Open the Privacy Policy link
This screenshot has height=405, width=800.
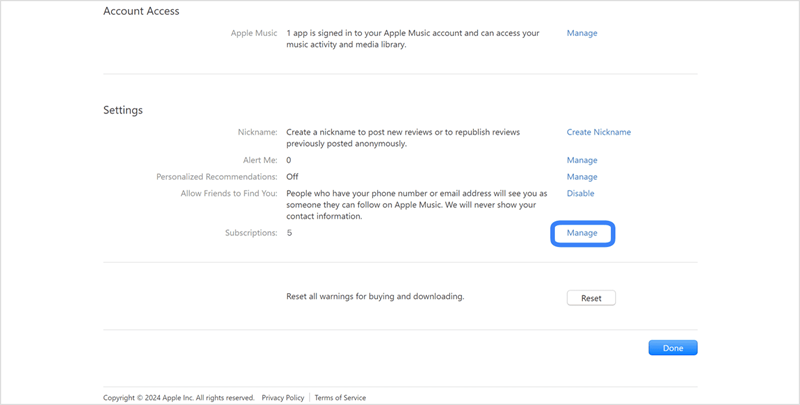point(283,398)
